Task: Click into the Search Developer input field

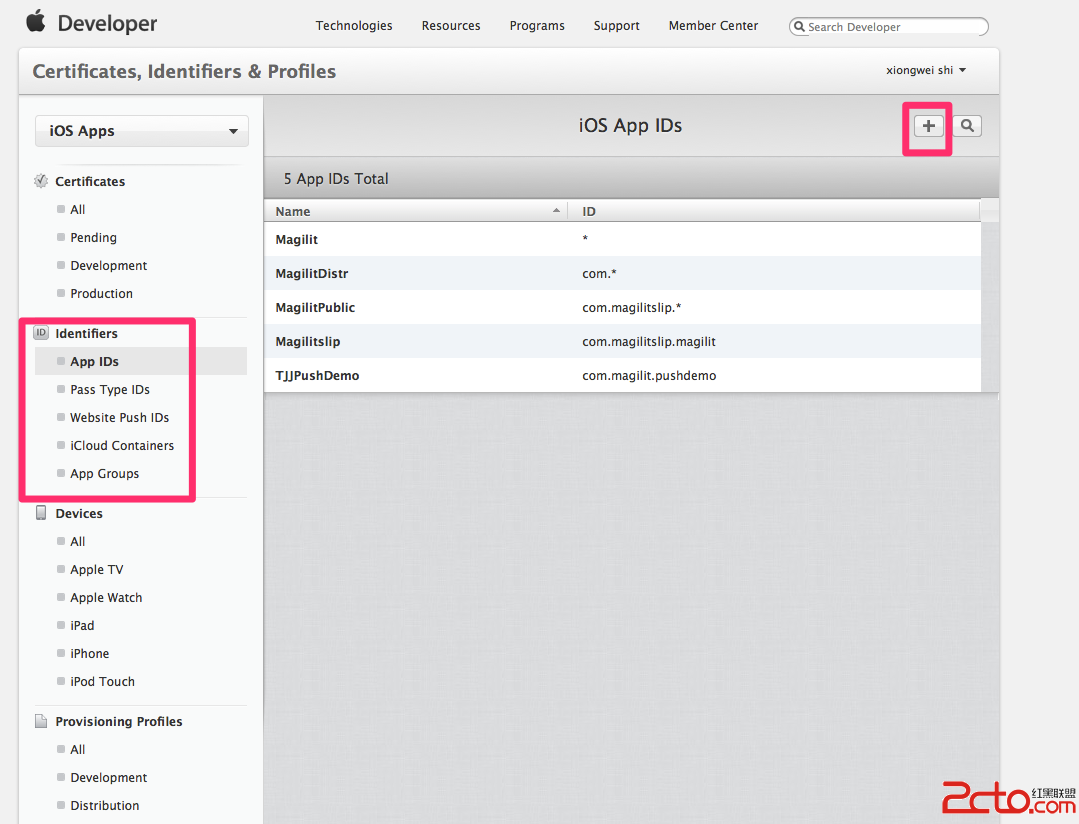Action: tap(893, 27)
